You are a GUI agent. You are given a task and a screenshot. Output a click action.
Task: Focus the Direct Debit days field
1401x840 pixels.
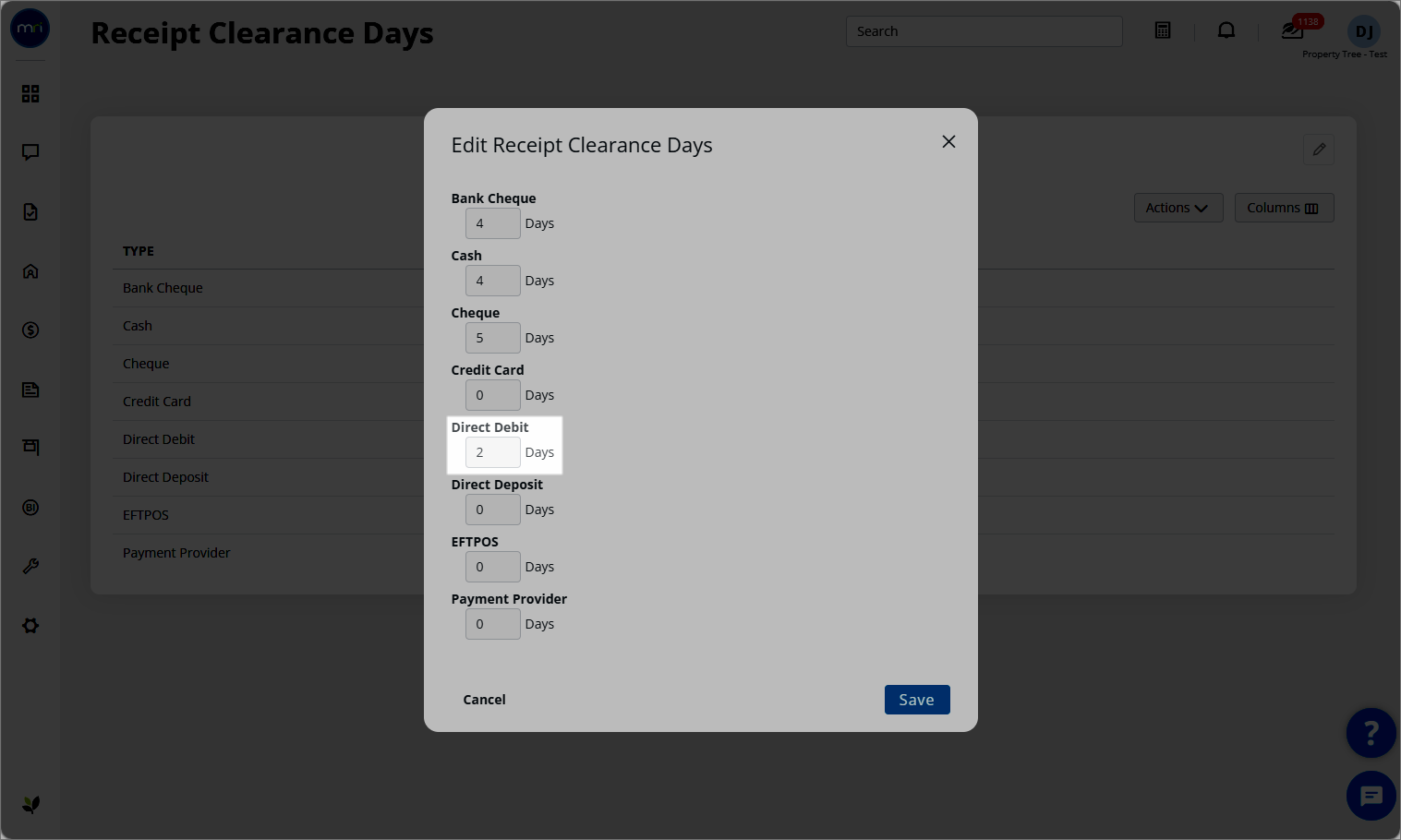point(492,452)
